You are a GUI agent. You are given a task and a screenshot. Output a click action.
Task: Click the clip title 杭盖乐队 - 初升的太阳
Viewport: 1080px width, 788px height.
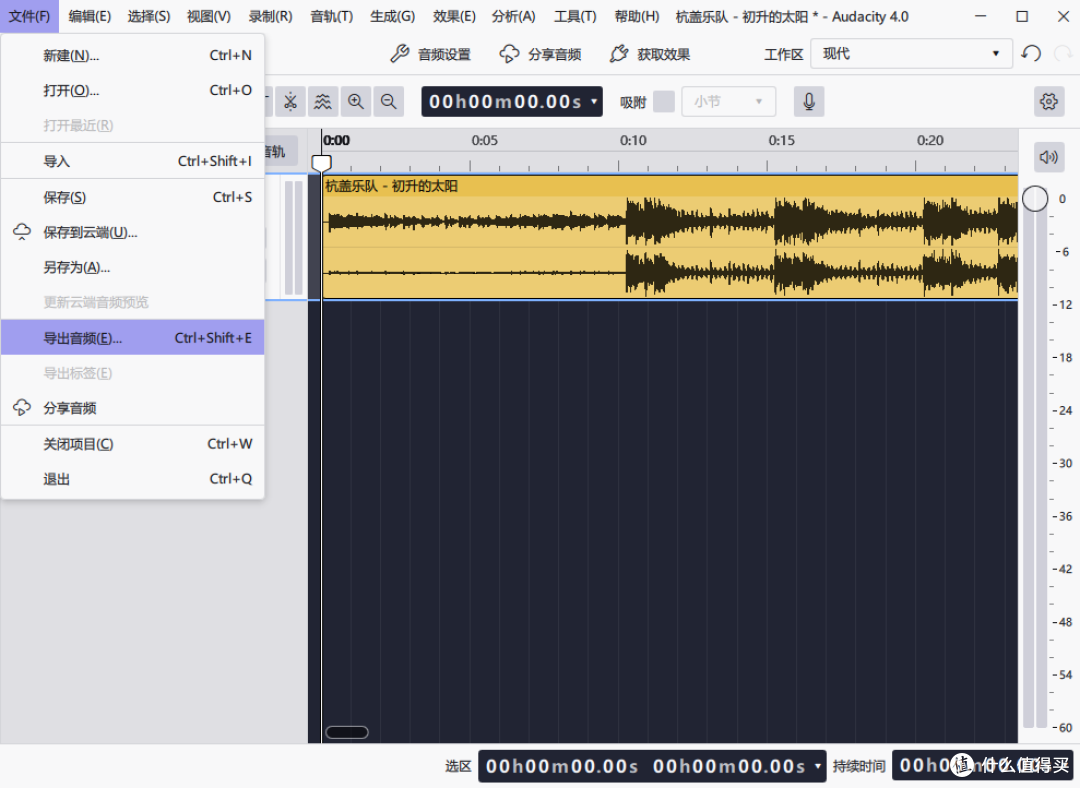(x=391, y=186)
